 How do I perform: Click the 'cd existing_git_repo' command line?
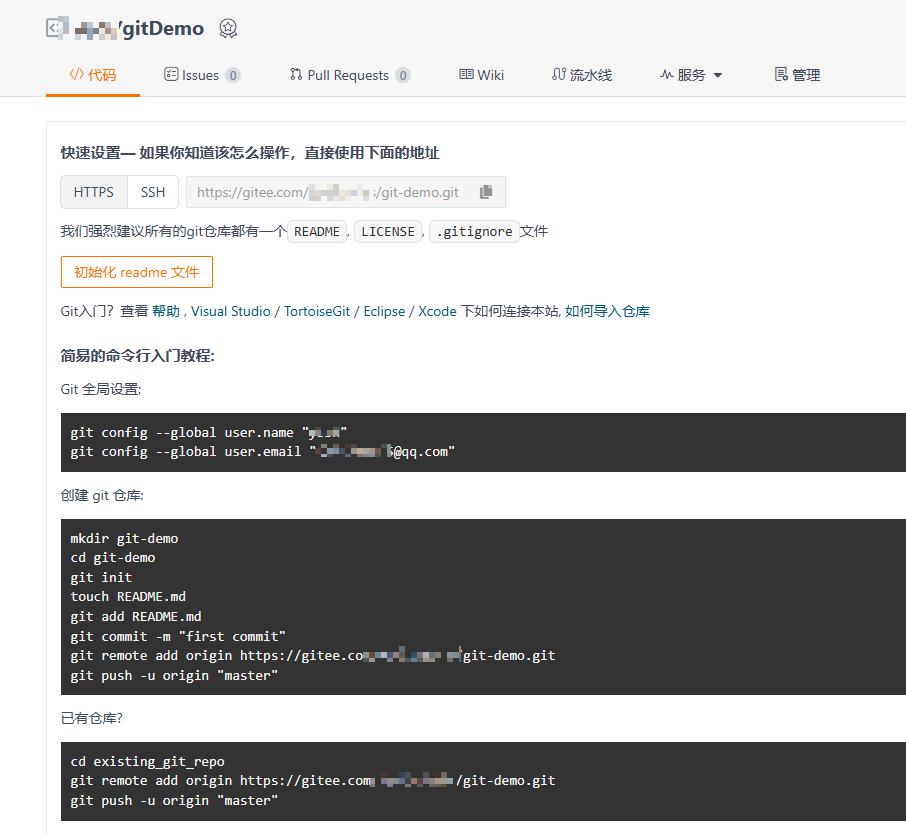tap(147, 761)
